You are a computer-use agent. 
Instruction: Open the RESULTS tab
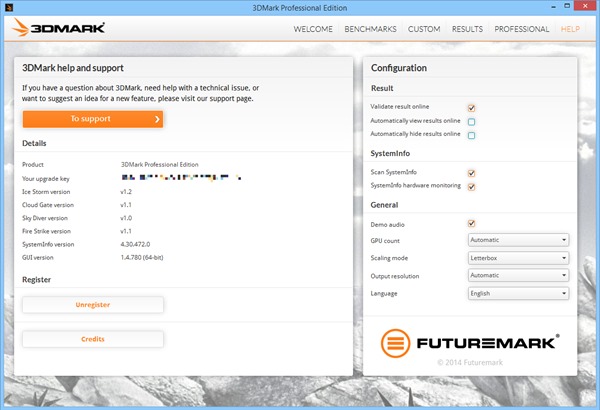(467, 29)
